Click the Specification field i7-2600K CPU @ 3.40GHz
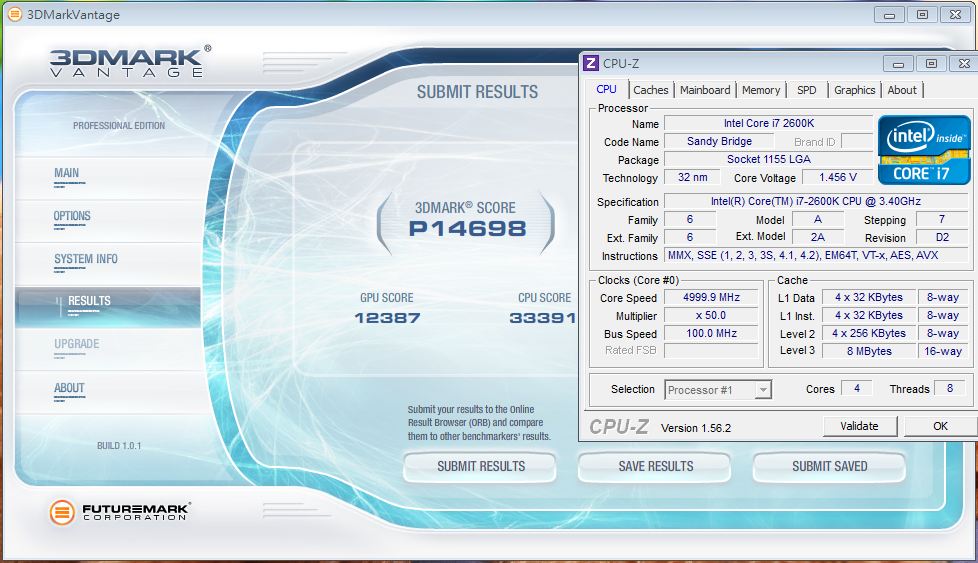 tap(816, 201)
